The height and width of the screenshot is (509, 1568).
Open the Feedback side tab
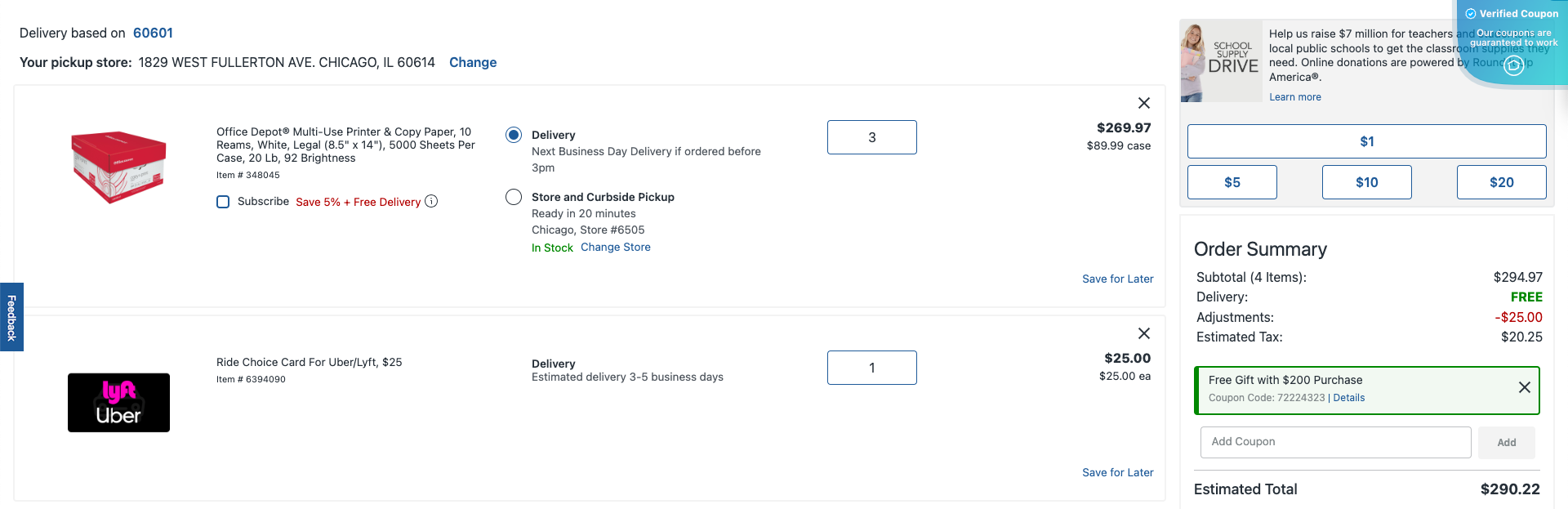point(10,317)
